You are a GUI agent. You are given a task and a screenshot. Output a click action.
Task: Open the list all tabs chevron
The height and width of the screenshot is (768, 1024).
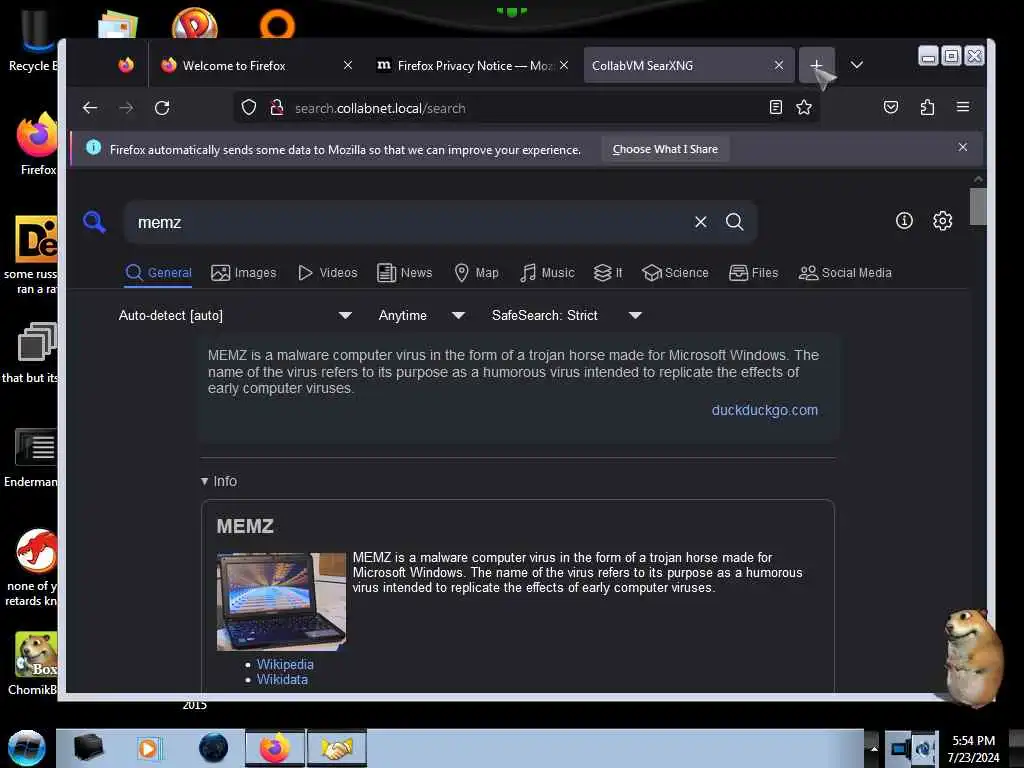(x=857, y=65)
